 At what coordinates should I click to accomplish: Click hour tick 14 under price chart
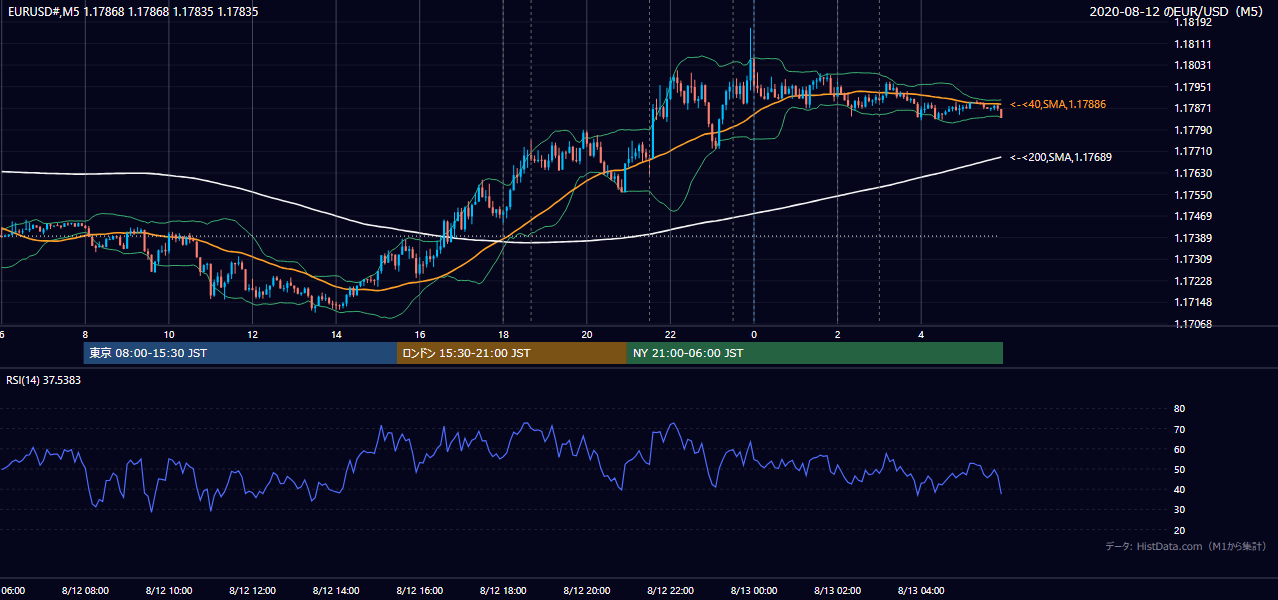336,335
